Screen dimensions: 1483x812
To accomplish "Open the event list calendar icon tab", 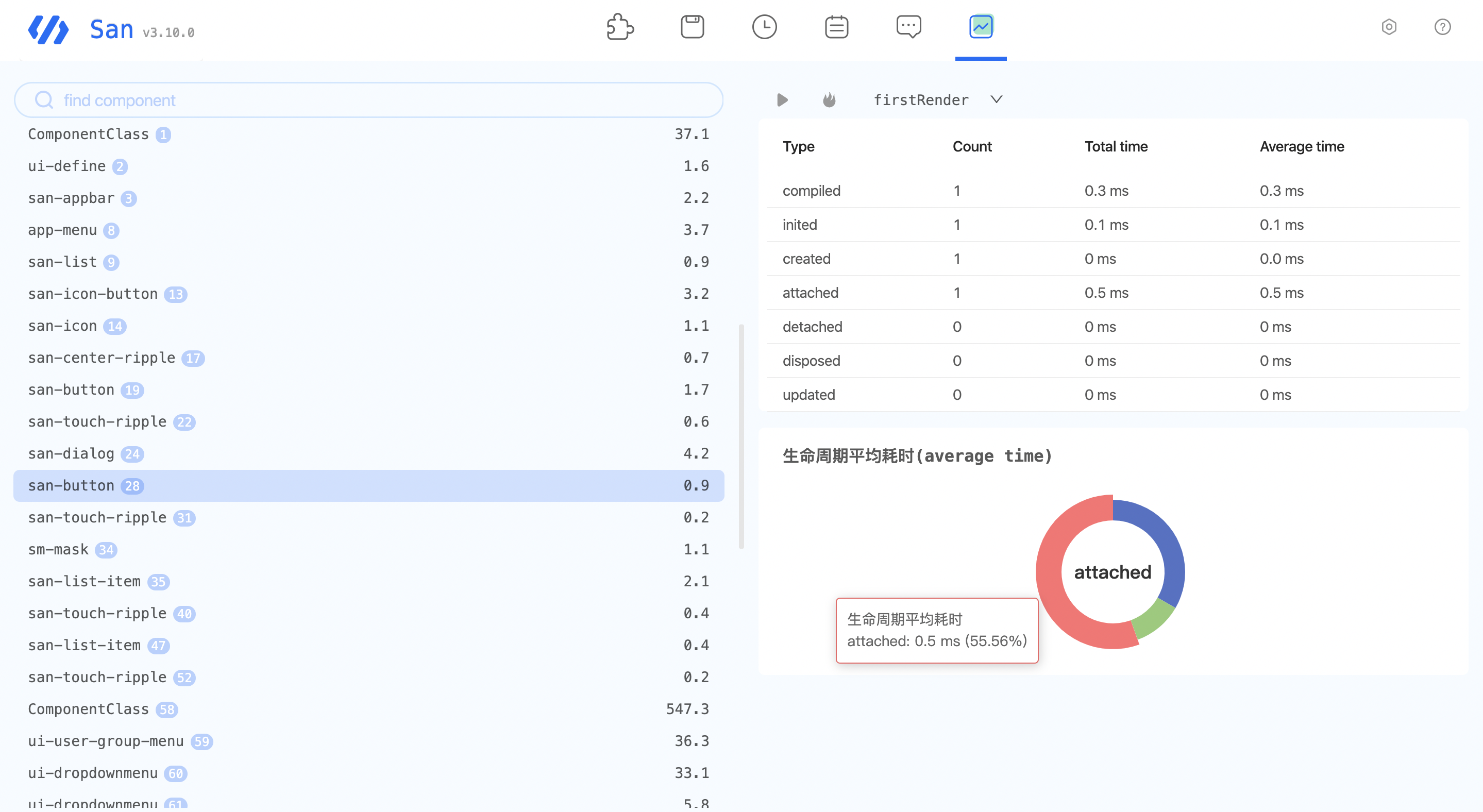I will pyautogui.click(x=836, y=27).
